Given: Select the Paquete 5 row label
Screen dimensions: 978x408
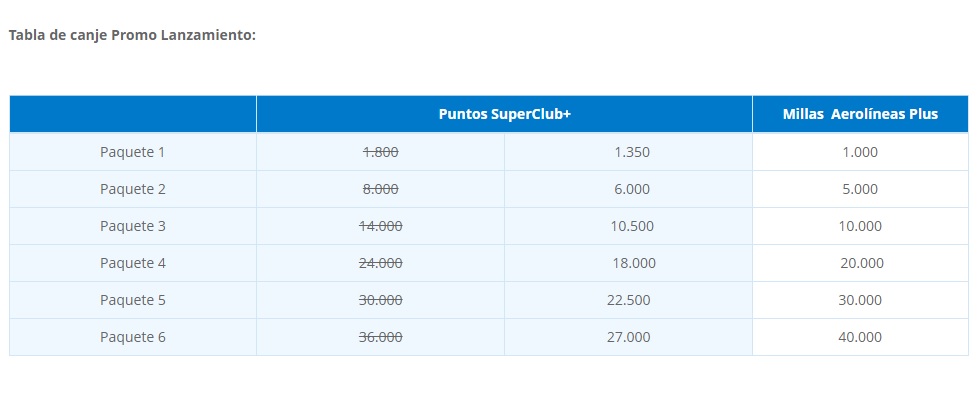Looking at the screenshot, I should point(133,300).
